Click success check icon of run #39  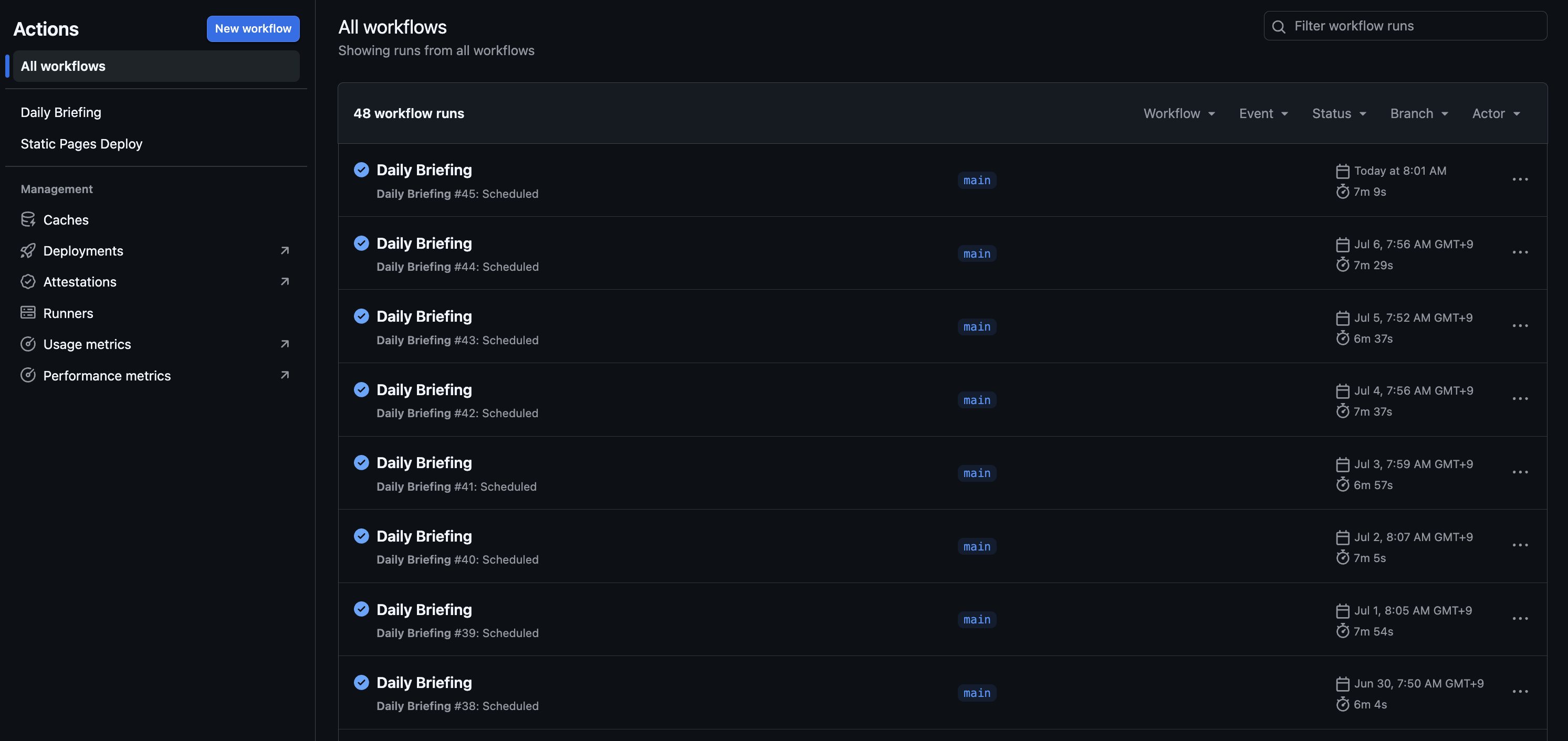click(x=361, y=609)
